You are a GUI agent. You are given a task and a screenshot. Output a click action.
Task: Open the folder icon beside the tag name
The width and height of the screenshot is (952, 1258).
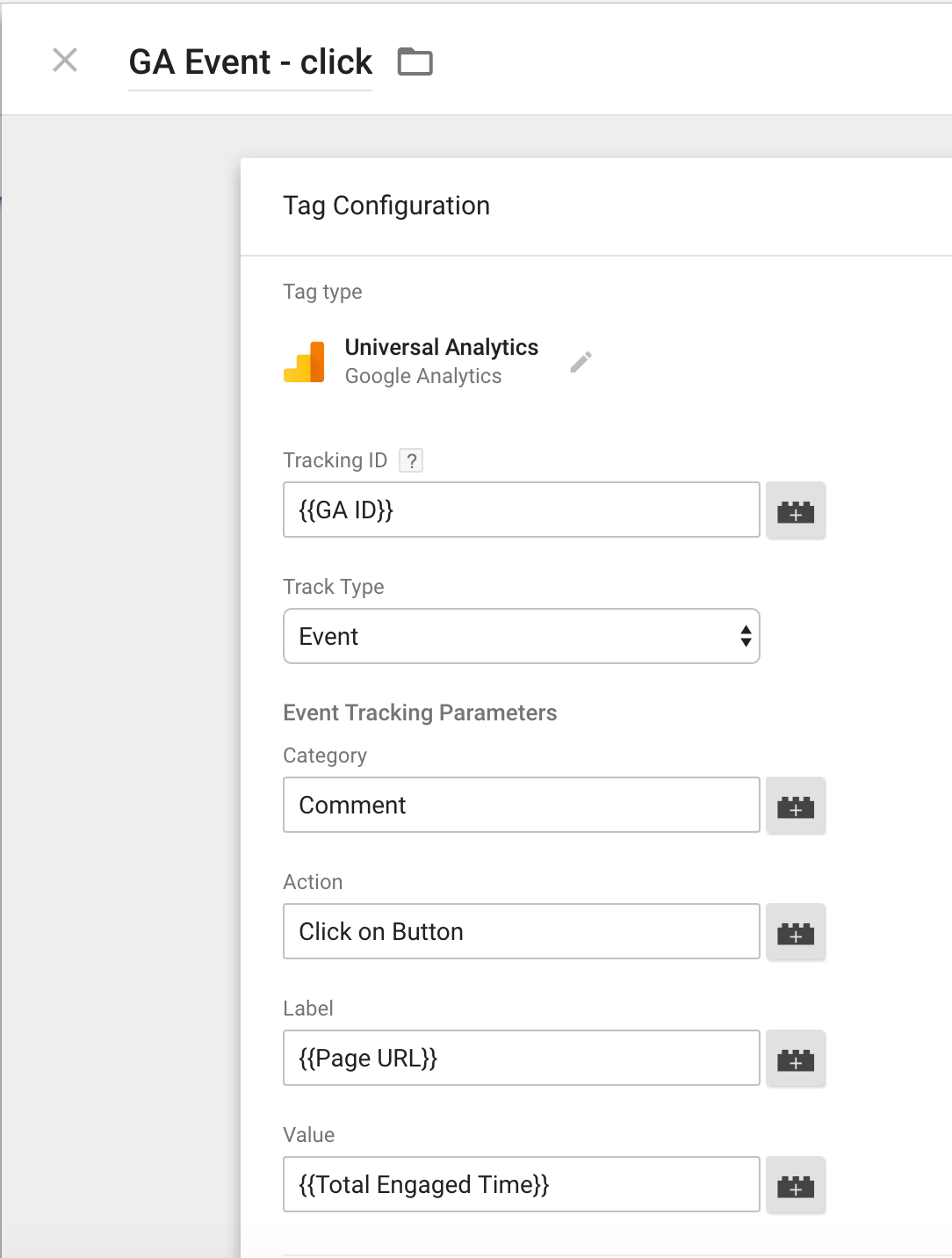click(x=415, y=61)
